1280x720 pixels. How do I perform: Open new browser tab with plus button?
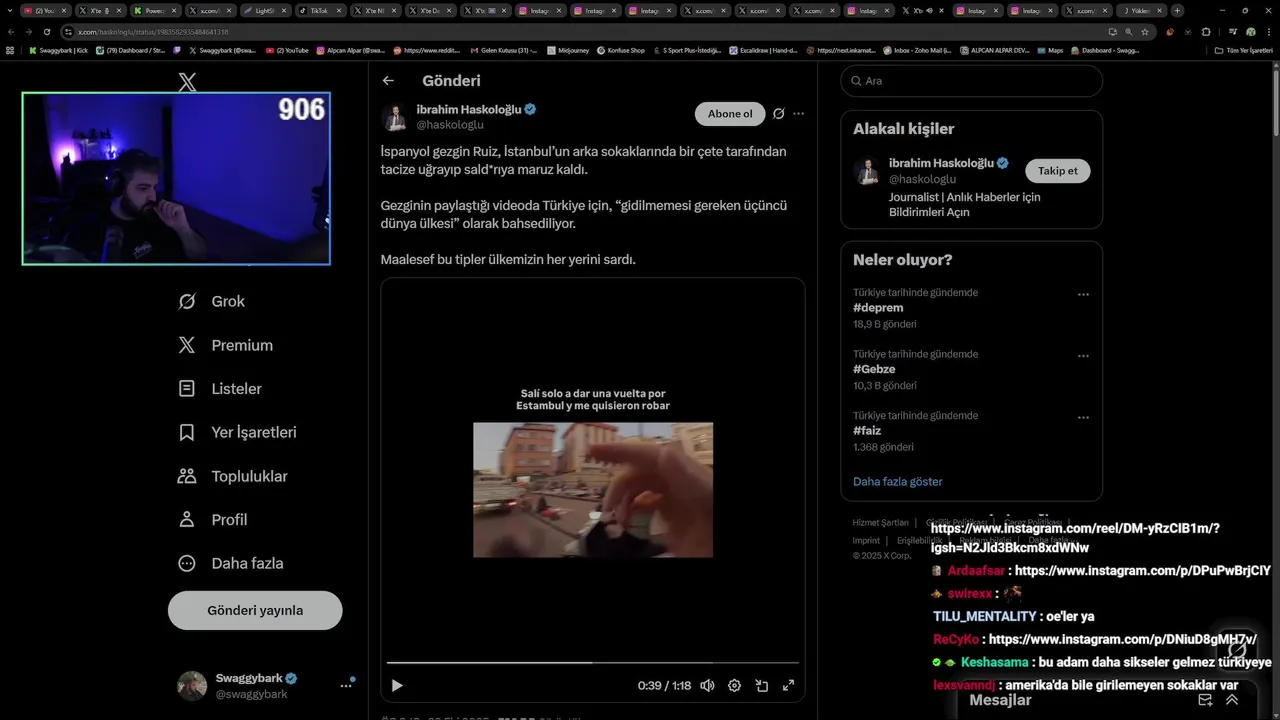point(1177,11)
